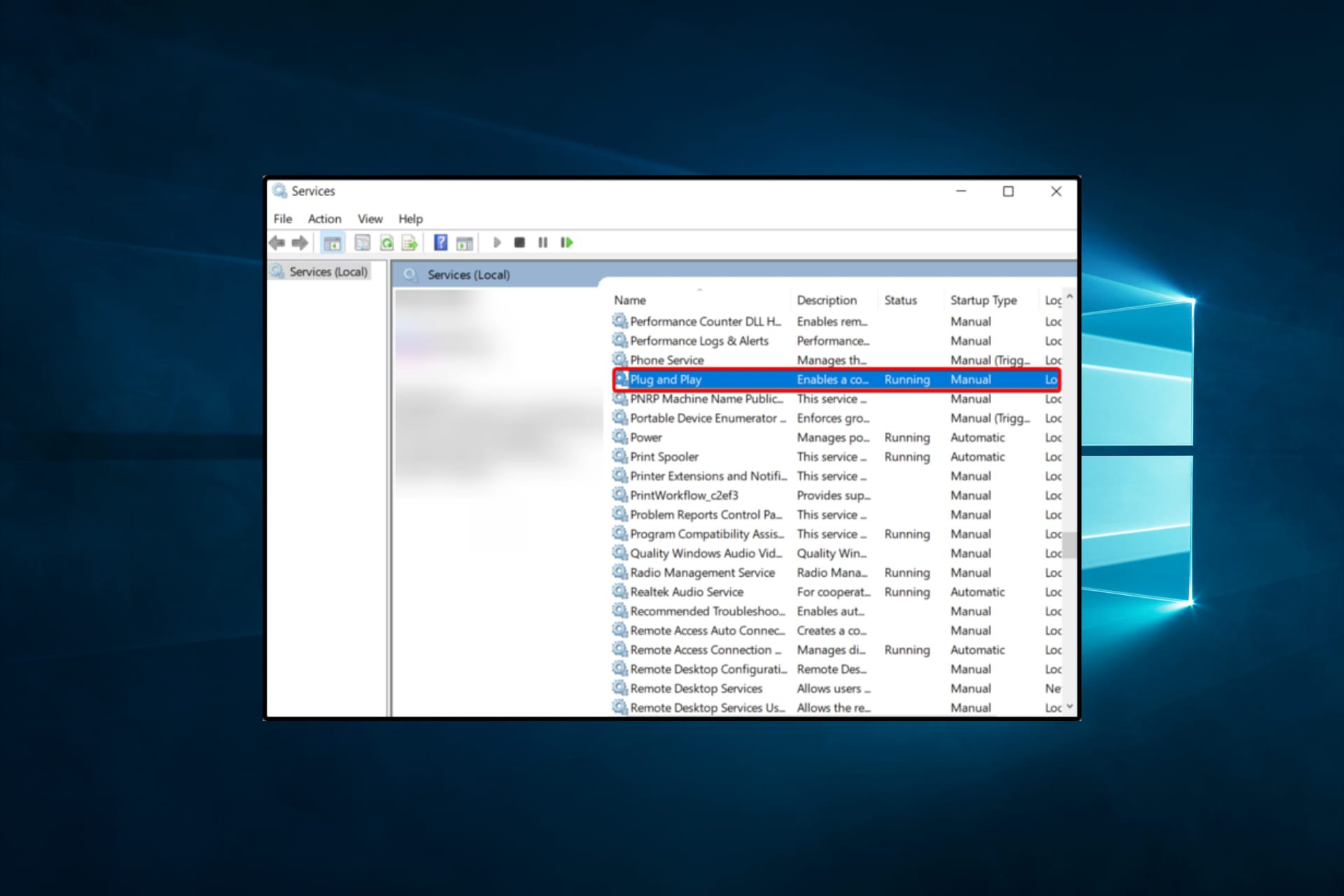Open the File menu
The image size is (1344, 896).
click(x=283, y=218)
